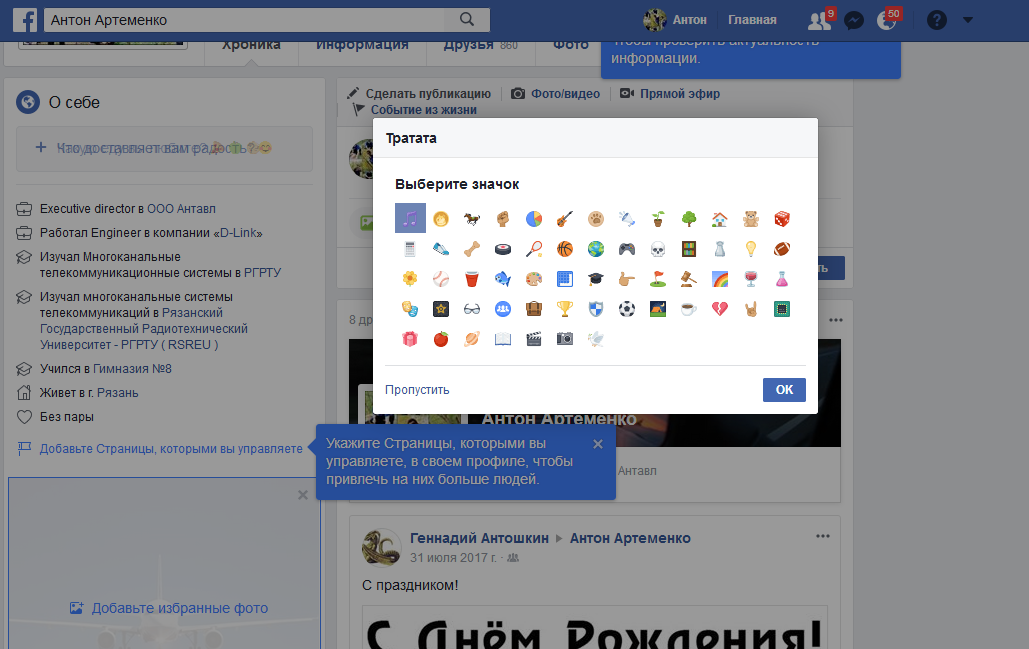
Task: Select the guitar icon in the picker
Action: (x=564, y=218)
